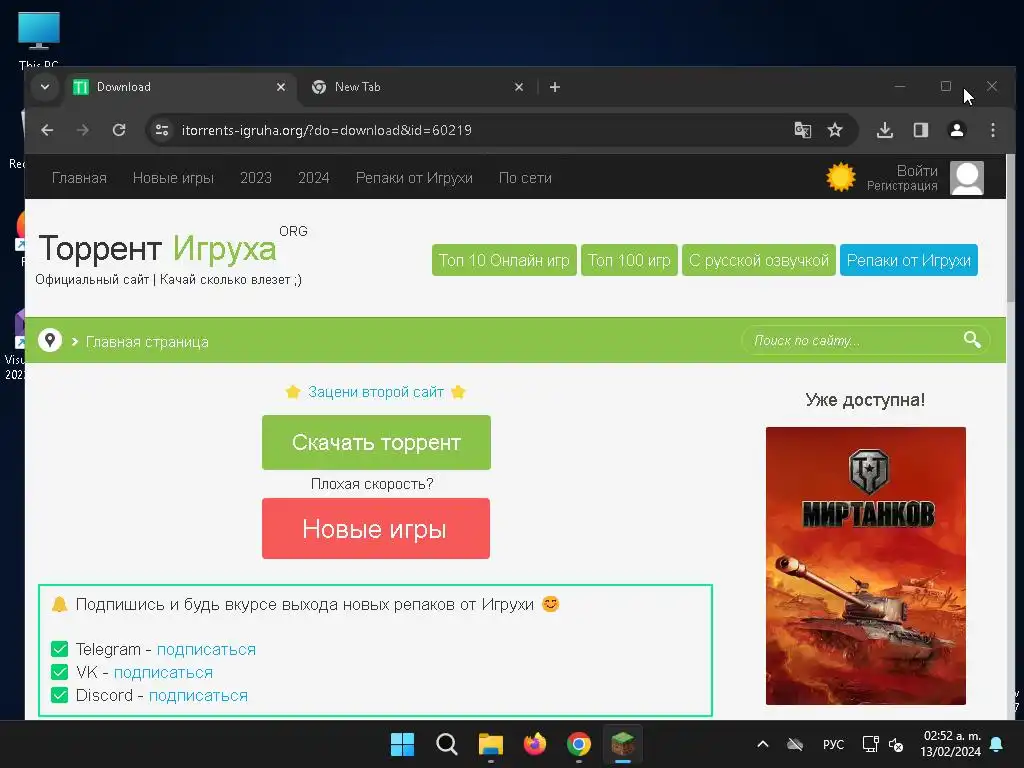1024x768 pixels.
Task: Switch to the Download tab
Action: 180,87
